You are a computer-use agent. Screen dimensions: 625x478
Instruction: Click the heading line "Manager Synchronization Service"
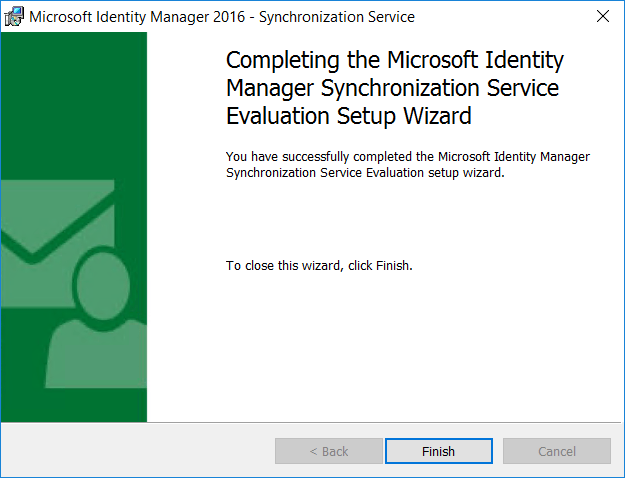click(x=392, y=88)
